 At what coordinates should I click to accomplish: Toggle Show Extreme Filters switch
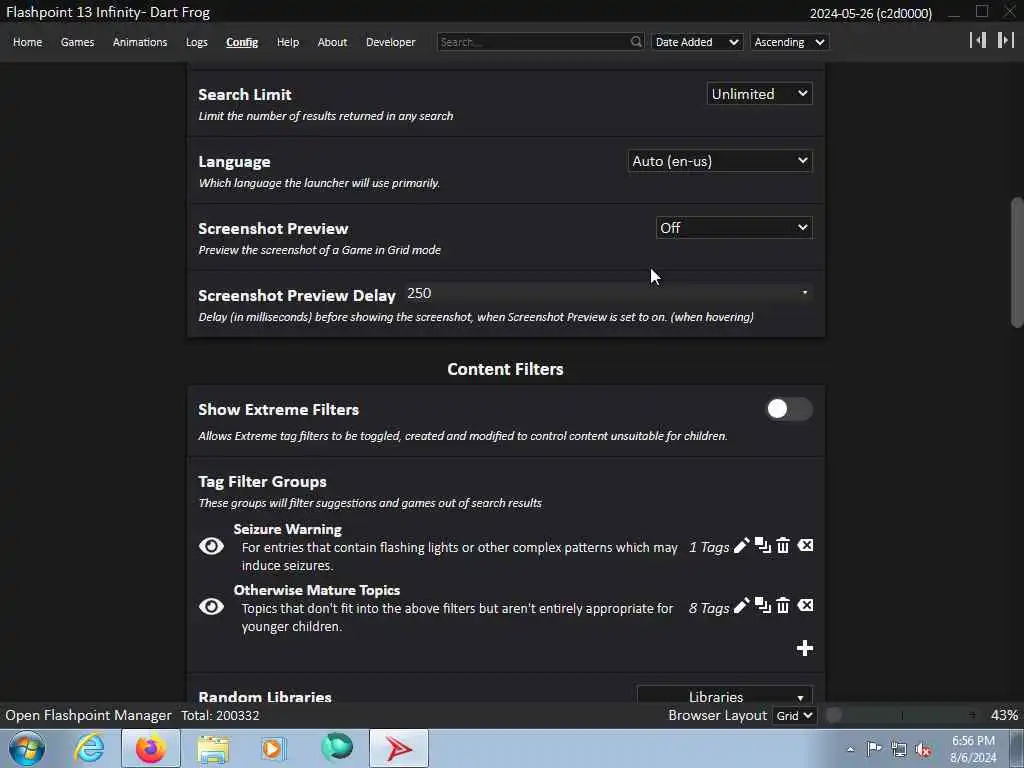point(788,409)
